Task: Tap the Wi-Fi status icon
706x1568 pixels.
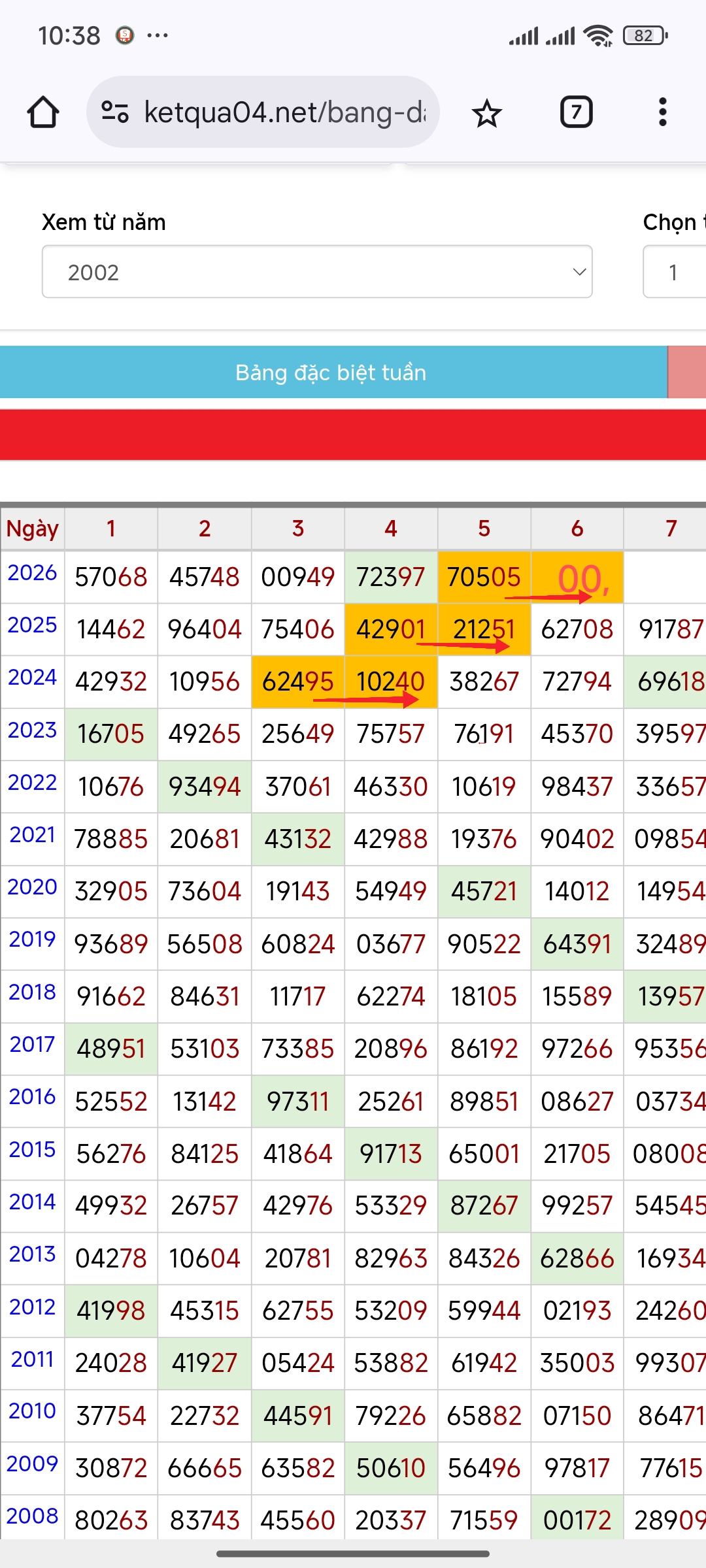Action: (x=598, y=35)
